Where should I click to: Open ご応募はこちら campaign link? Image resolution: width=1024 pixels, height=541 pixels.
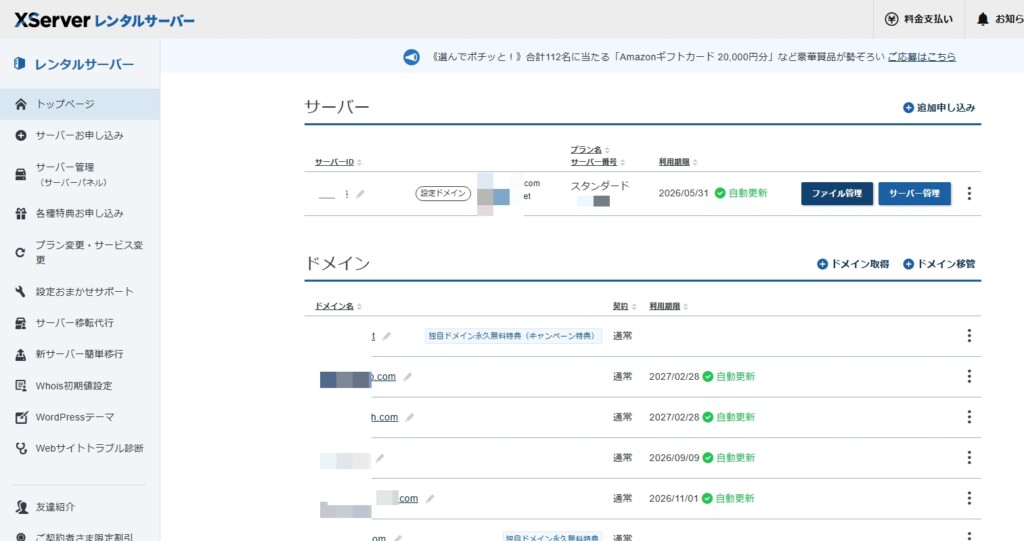click(x=921, y=57)
